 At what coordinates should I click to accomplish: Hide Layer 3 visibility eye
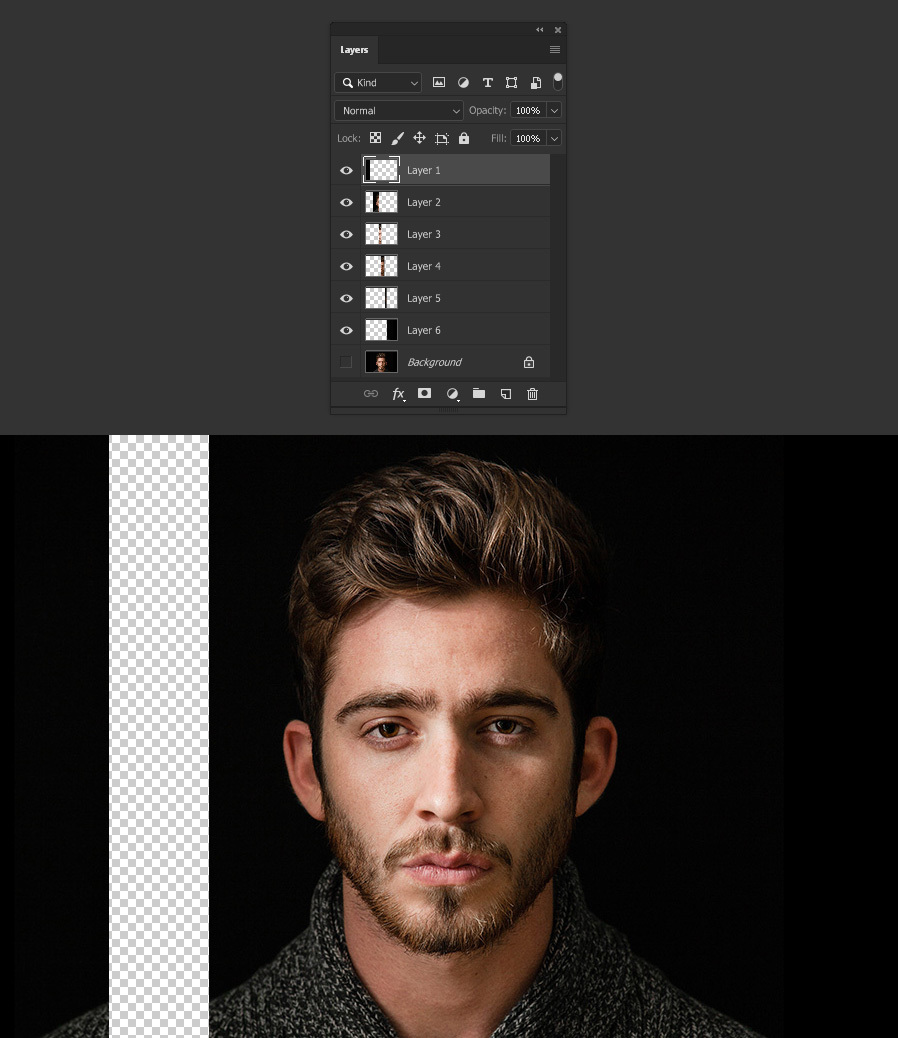click(346, 234)
